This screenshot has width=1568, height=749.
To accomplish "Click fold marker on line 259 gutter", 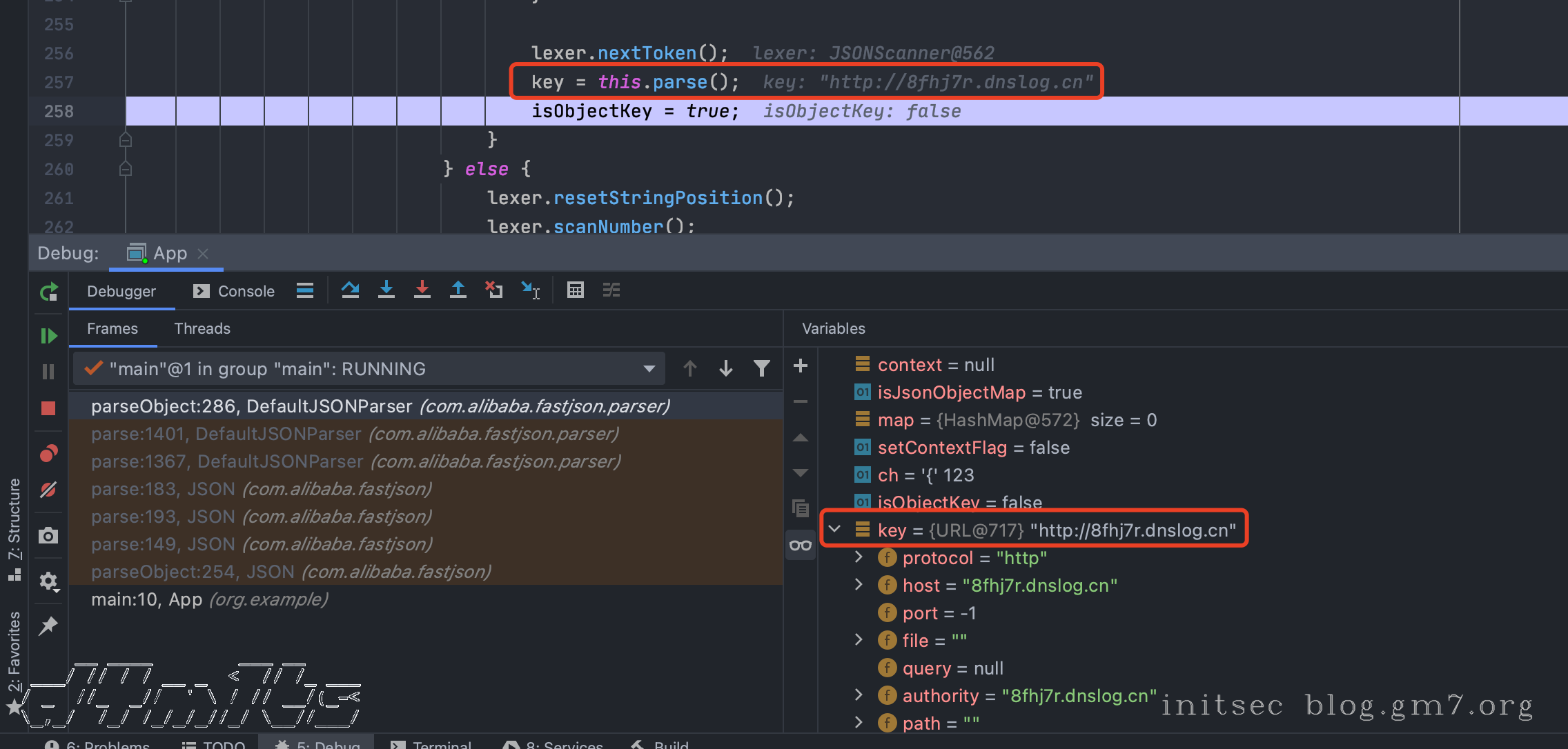I will (x=126, y=140).
